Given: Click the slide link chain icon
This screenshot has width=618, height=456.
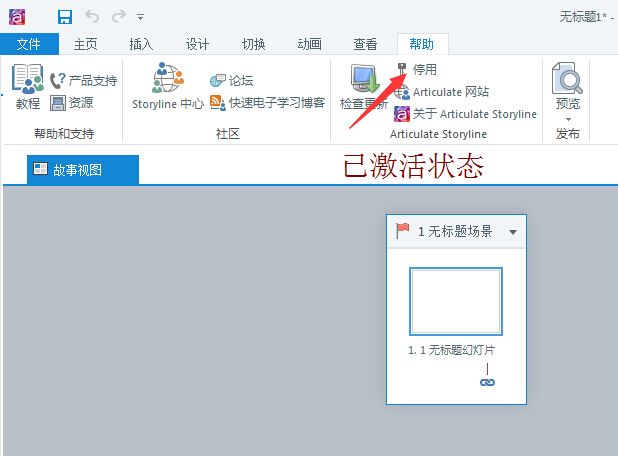Looking at the screenshot, I should pos(488,382).
